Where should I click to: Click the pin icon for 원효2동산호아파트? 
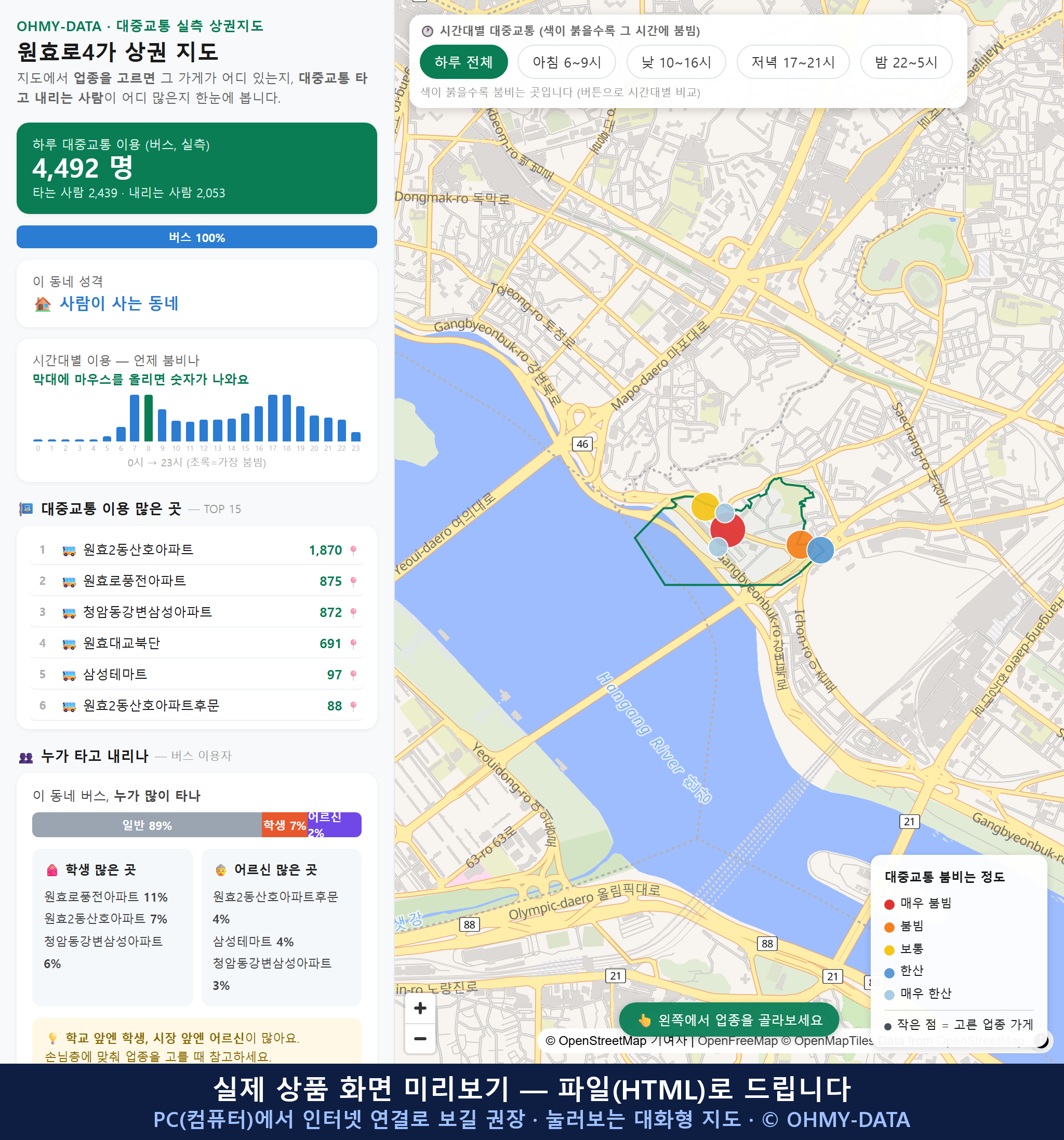click(x=353, y=550)
